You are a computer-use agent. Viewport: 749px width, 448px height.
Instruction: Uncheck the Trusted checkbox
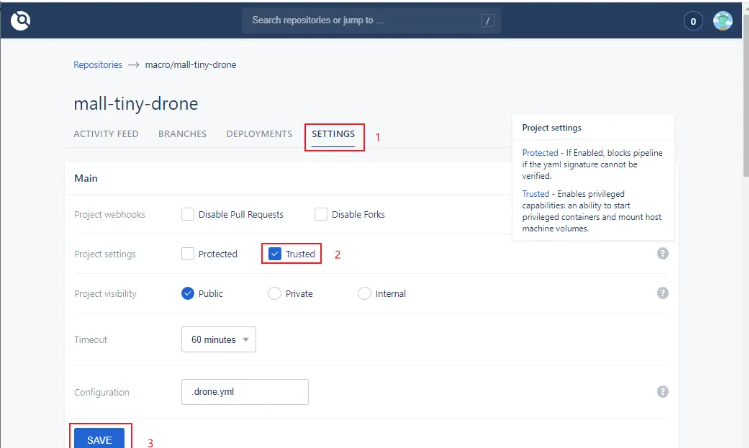point(275,254)
